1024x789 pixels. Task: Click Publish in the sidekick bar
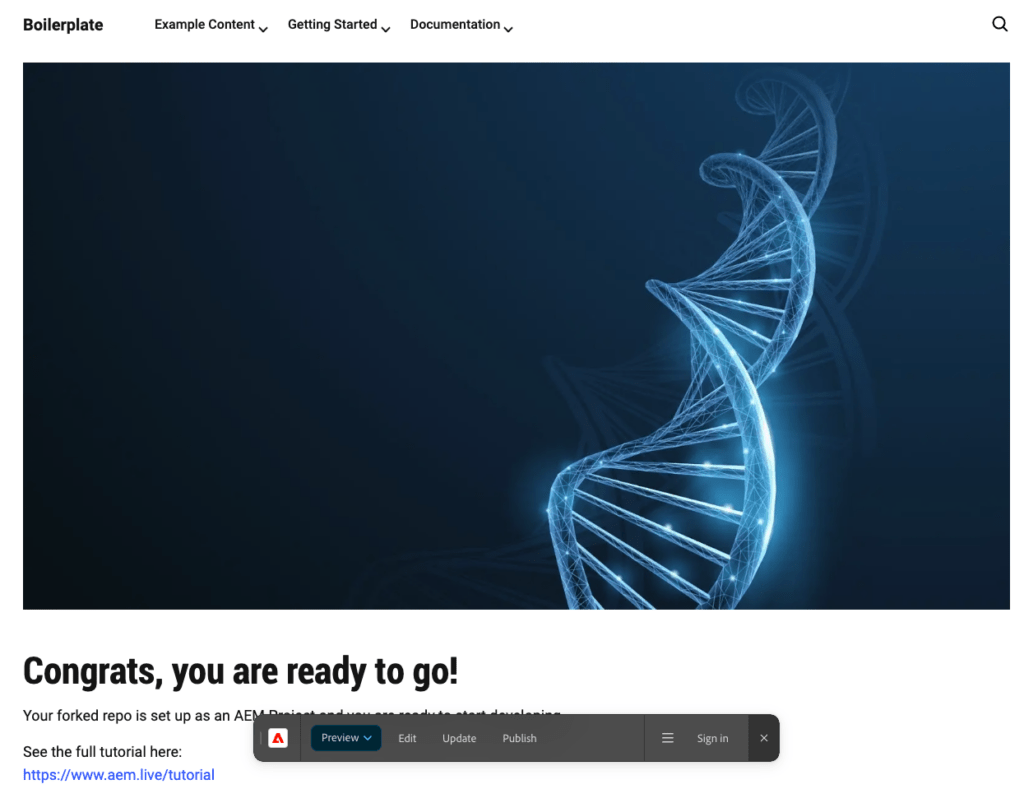click(519, 738)
